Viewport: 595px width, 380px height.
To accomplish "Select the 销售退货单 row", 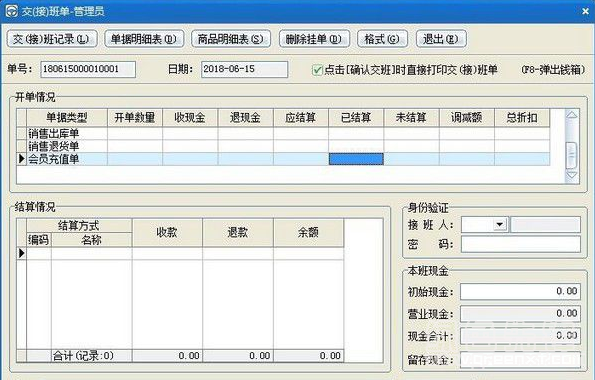I will point(283,146).
